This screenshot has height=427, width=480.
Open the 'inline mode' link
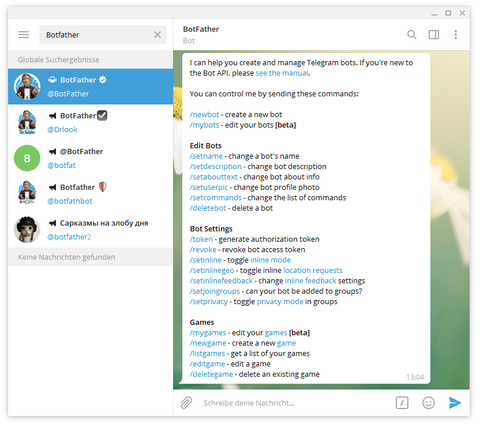click(x=270, y=260)
